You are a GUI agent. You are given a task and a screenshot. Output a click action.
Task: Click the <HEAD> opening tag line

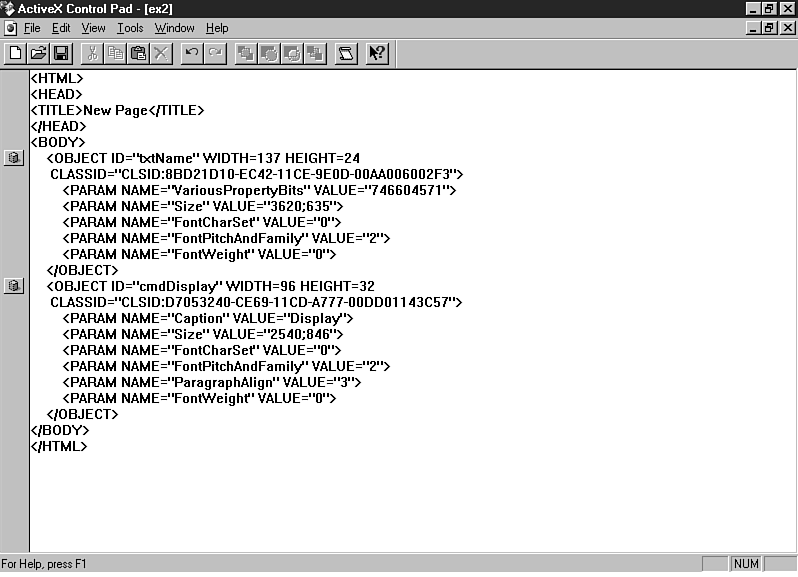(56, 94)
